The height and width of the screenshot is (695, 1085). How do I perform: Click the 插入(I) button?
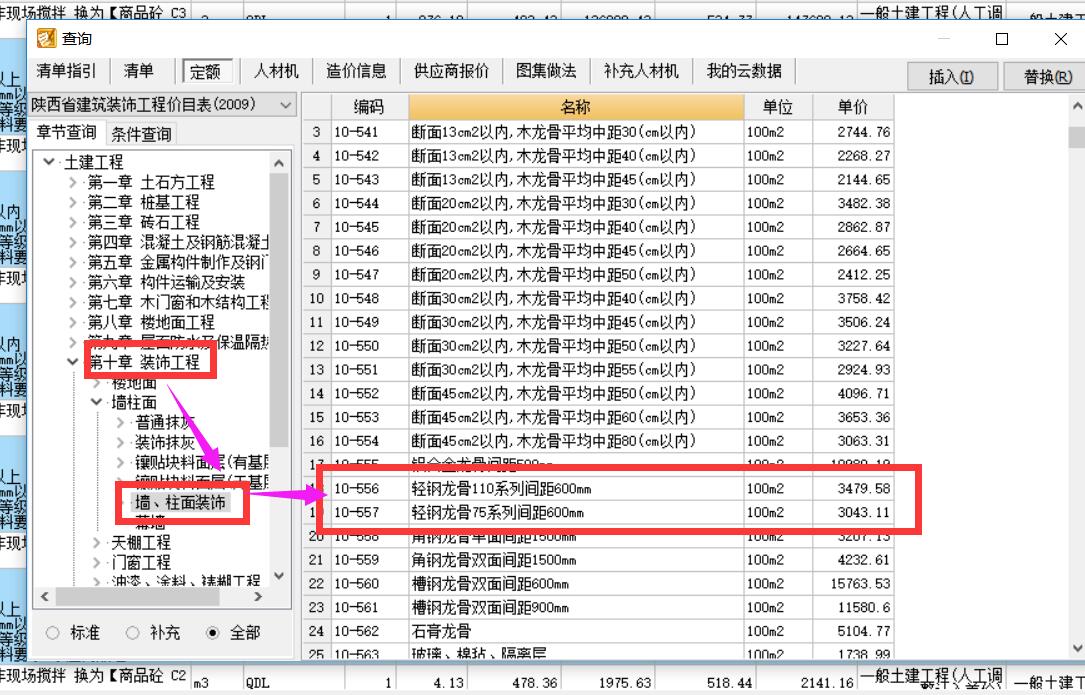pyautogui.click(x=951, y=76)
